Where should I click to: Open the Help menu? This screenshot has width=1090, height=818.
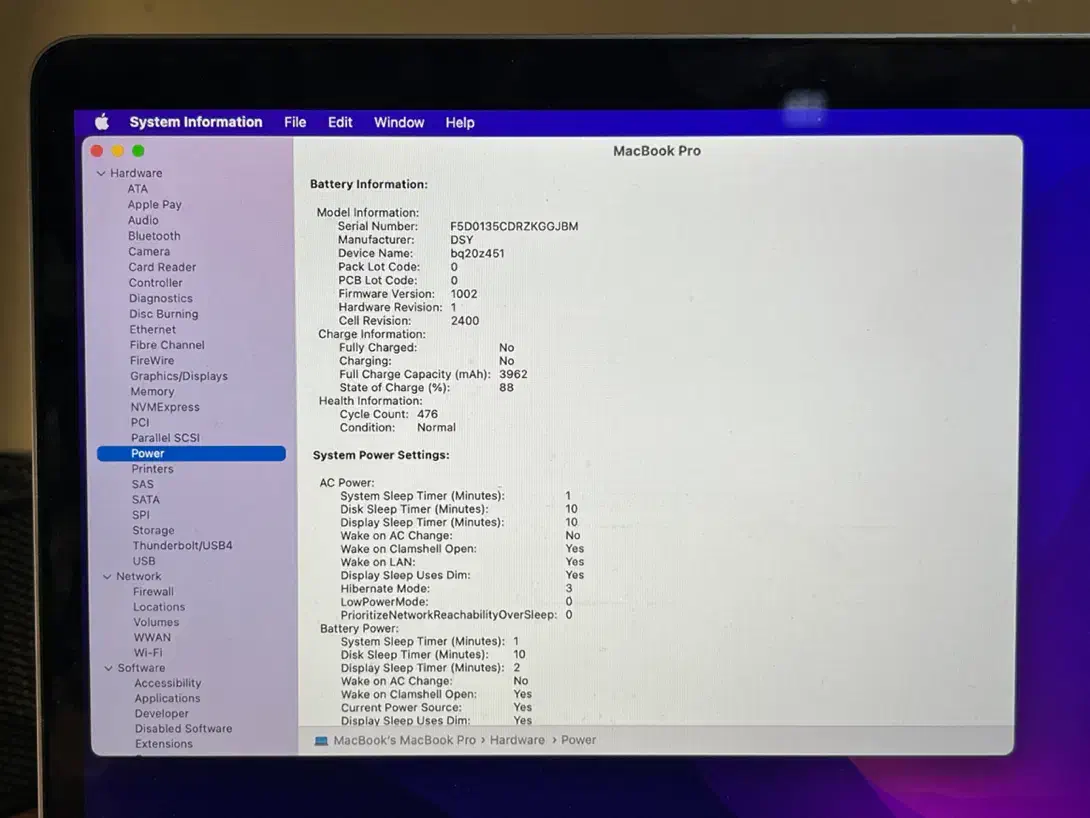pos(460,122)
